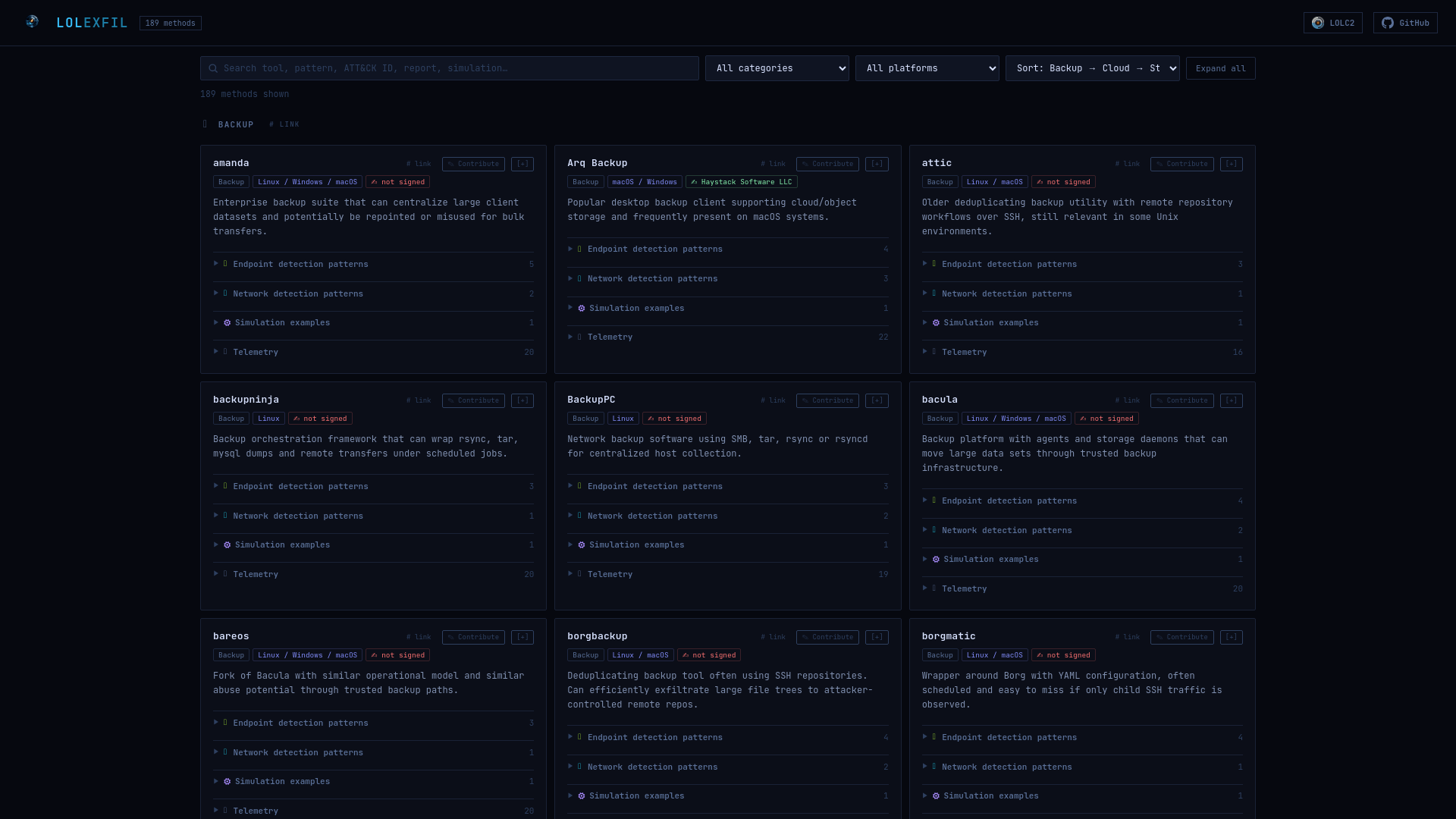Image resolution: width=1456 pixels, height=819 pixels.
Task: Click the LOLEXFIL logo icon
Action: (32, 22)
